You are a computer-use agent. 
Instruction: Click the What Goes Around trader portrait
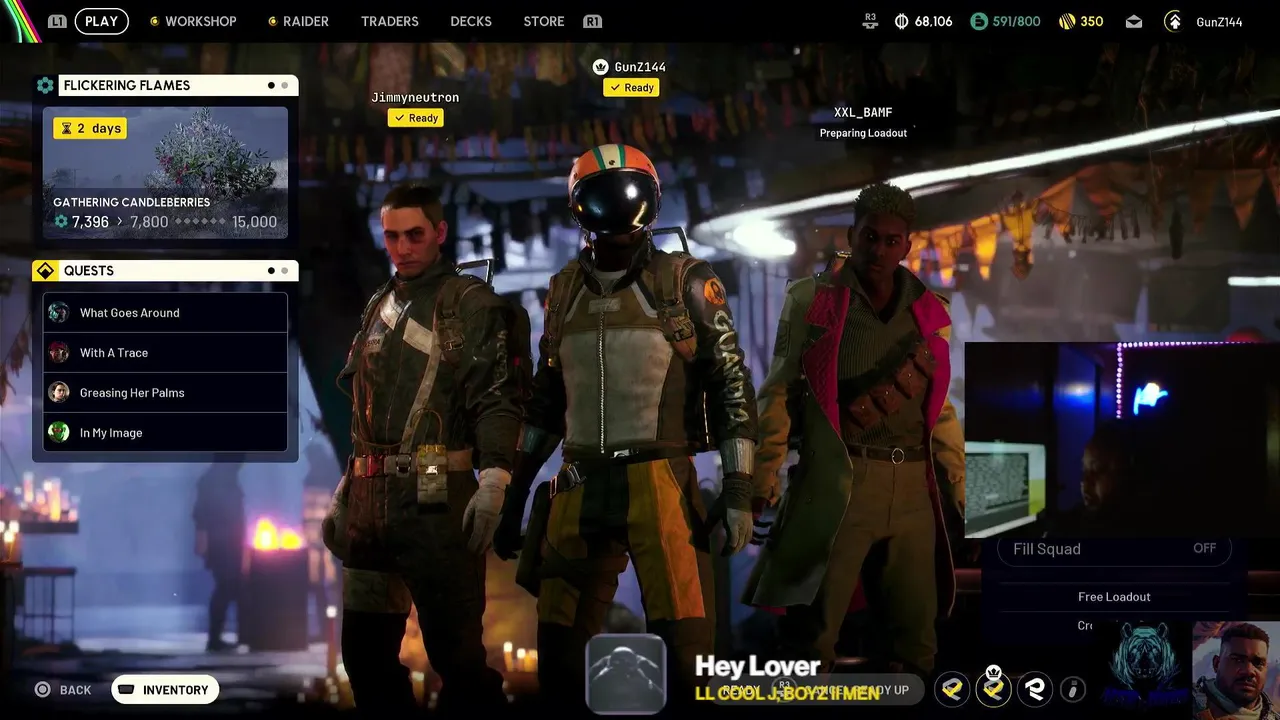pyautogui.click(x=59, y=313)
